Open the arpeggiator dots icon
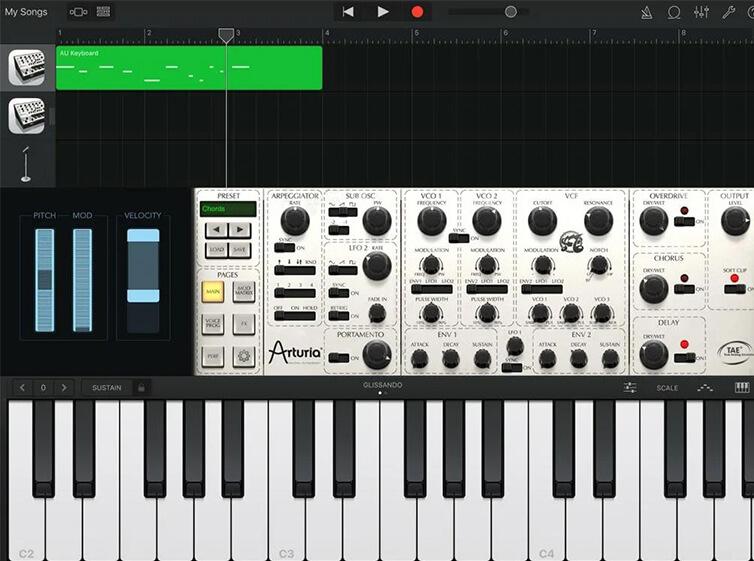Viewport: 754px width, 561px height. pos(705,387)
